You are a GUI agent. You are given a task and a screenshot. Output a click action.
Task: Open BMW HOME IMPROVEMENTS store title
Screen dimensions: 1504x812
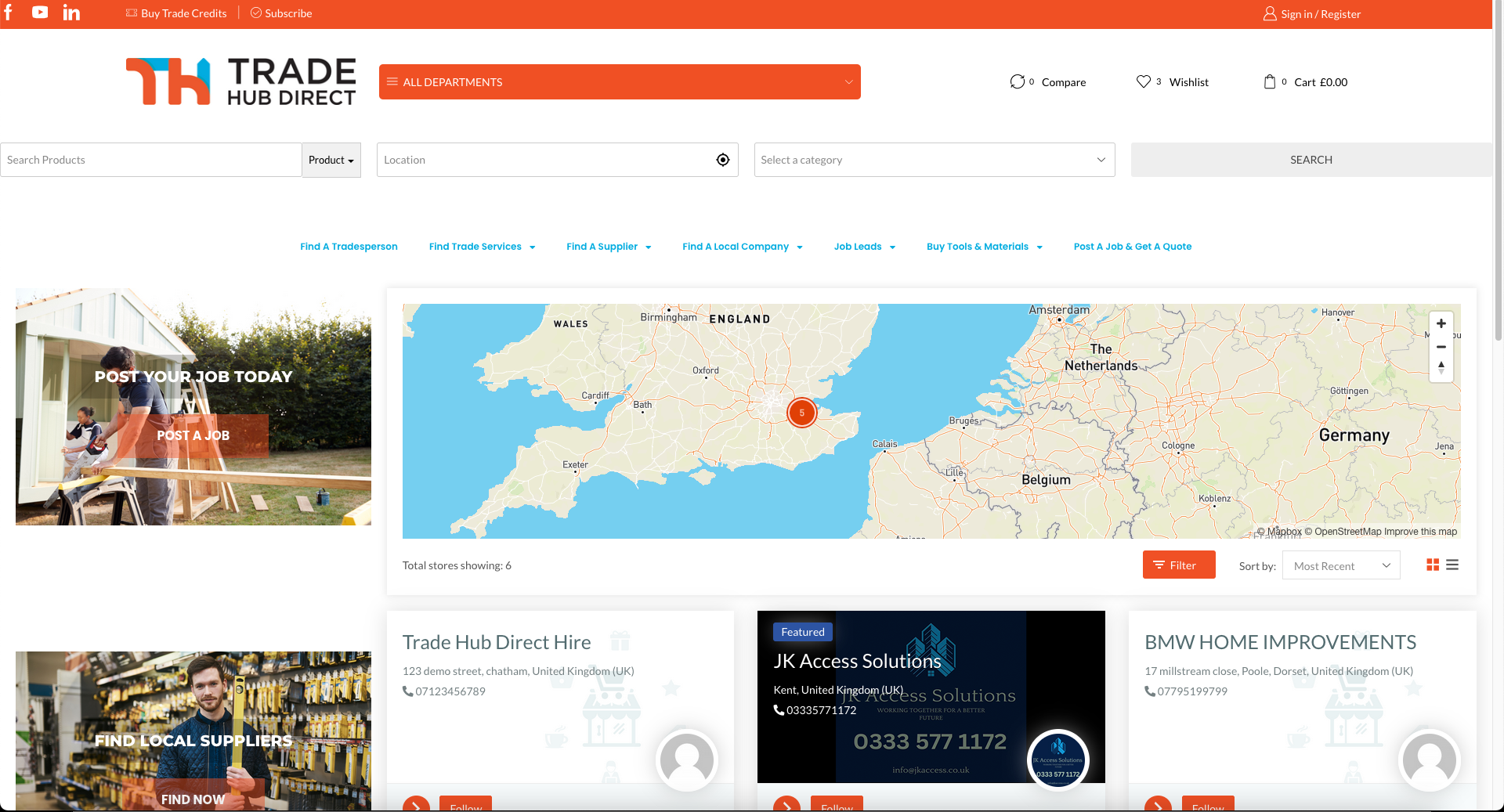[1280, 642]
